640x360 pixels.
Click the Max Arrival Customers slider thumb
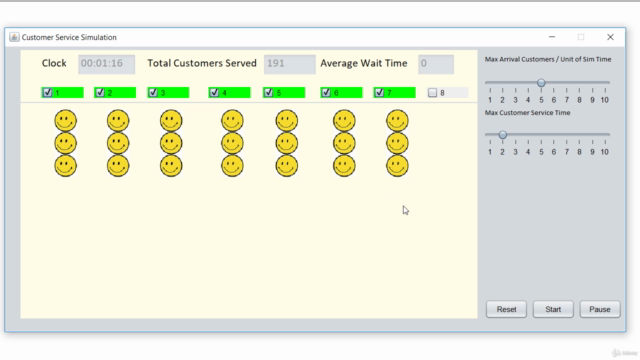541,83
